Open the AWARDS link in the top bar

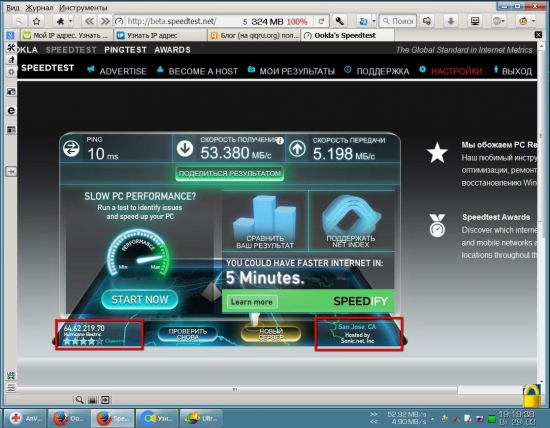(172, 50)
